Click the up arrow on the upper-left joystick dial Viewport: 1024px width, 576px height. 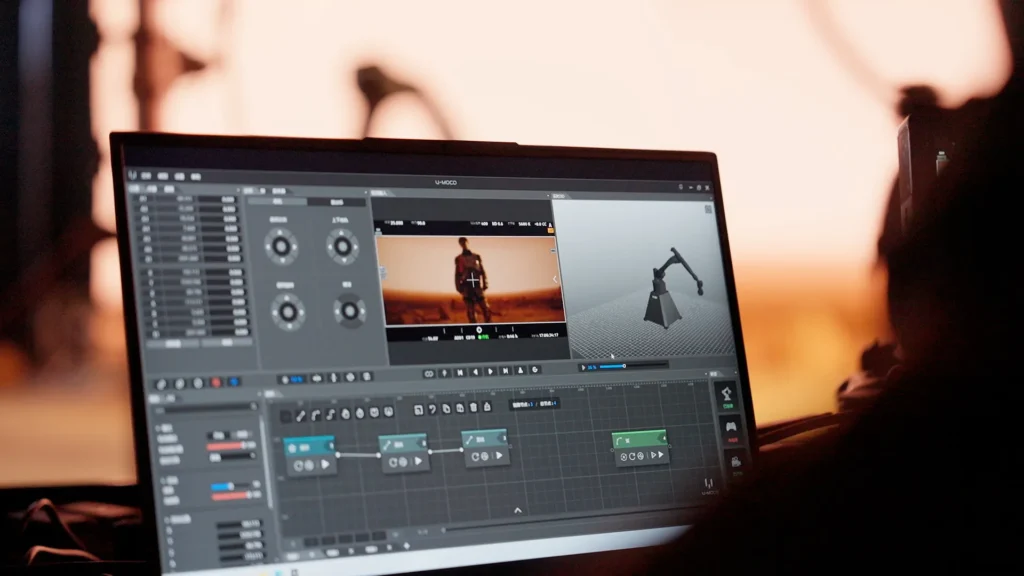coord(281,234)
